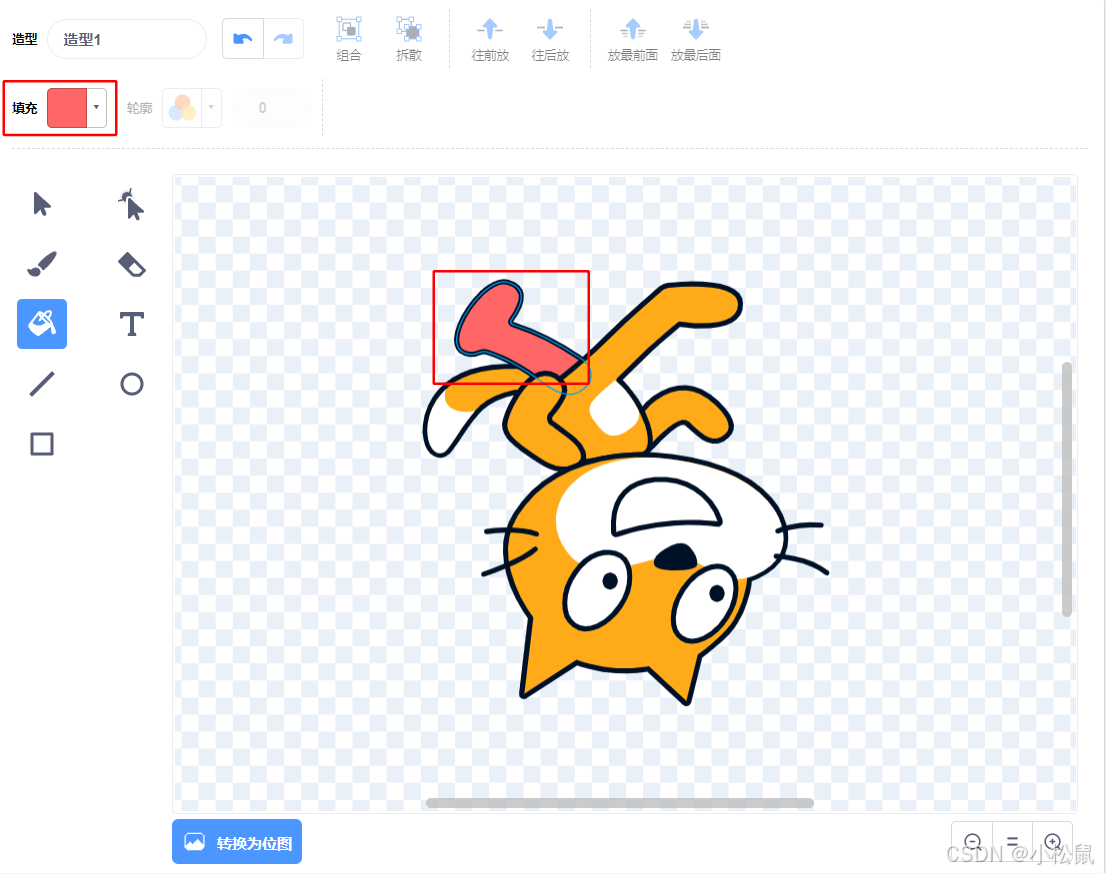
Task: Click the vertical canvas scrollbar
Action: pyautogui.click(x=1066, y=490)
